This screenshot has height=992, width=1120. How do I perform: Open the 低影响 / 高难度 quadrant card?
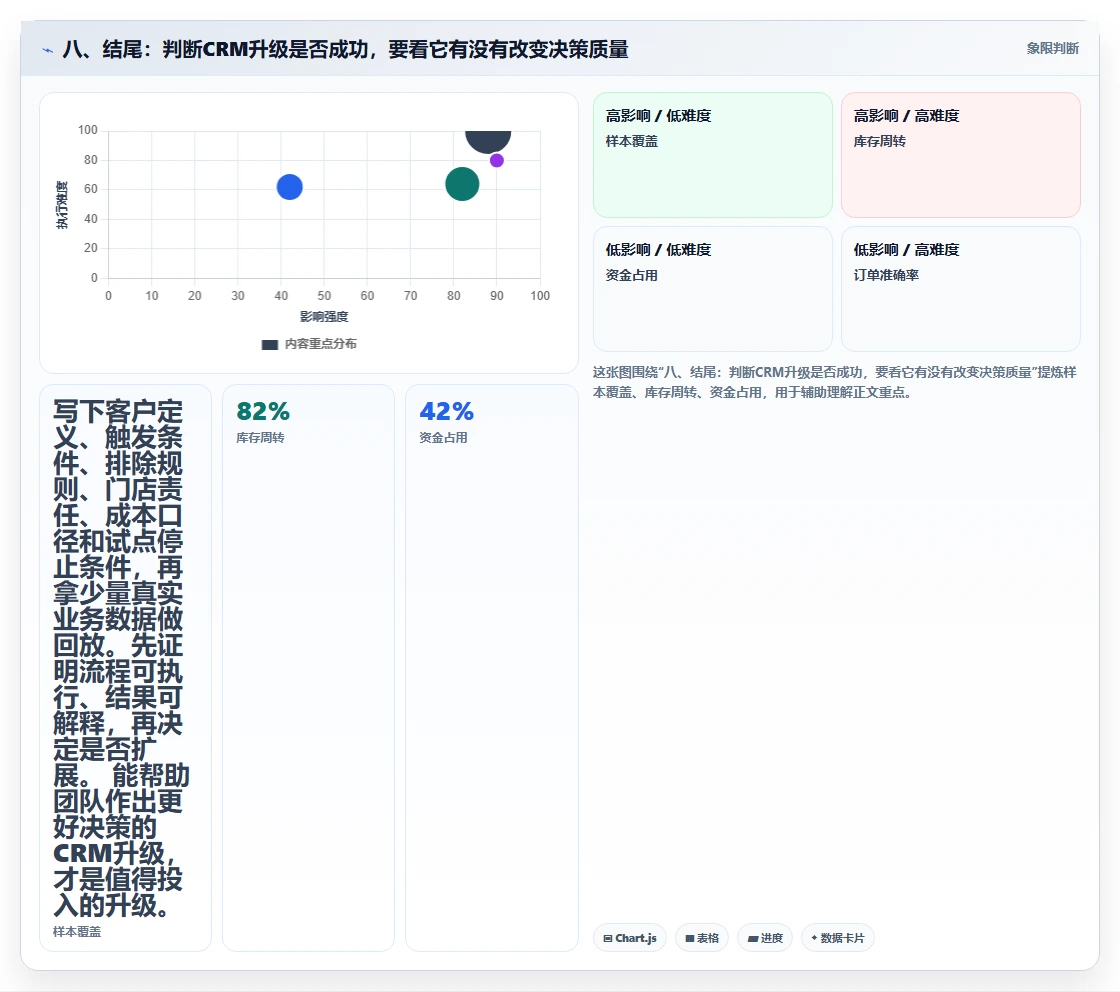(x=960, y=289)
